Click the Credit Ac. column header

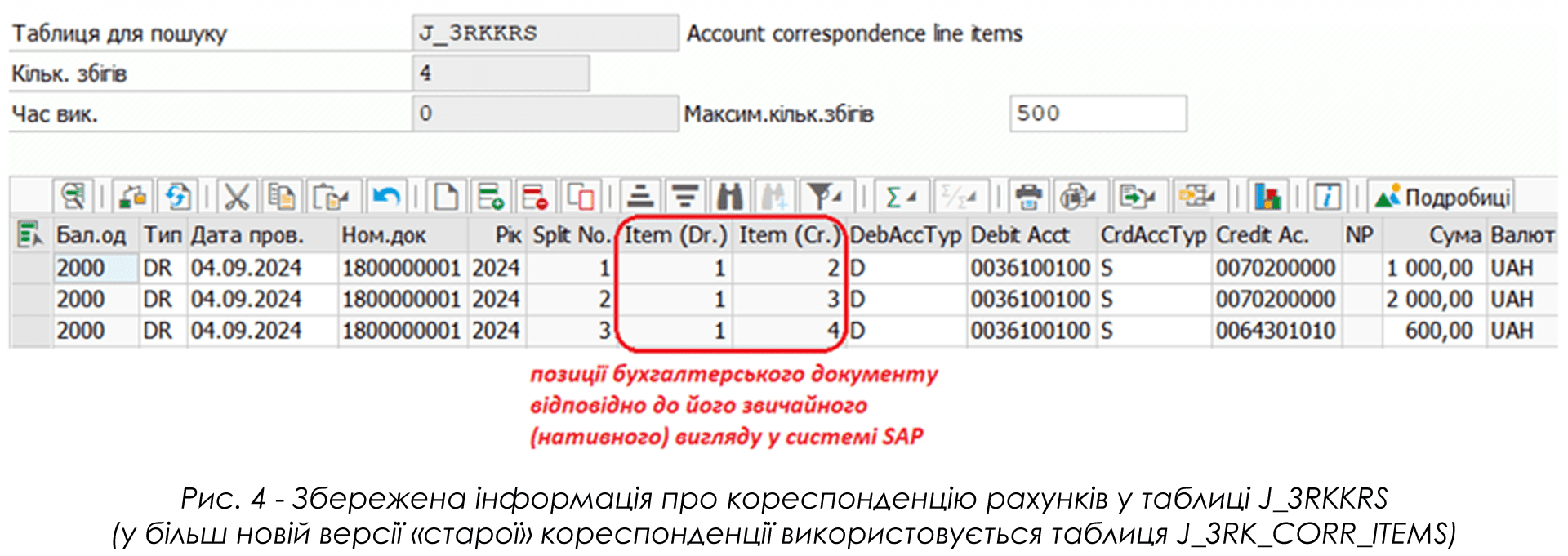click(1276, 235)
